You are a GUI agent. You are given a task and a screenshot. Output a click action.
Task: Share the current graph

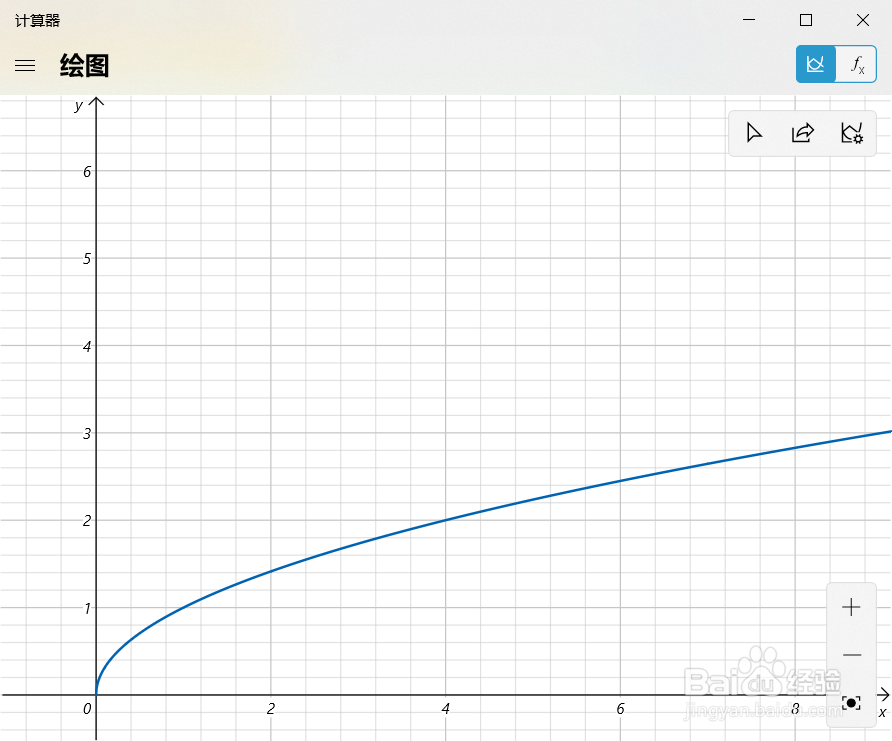tap(802, 132)
